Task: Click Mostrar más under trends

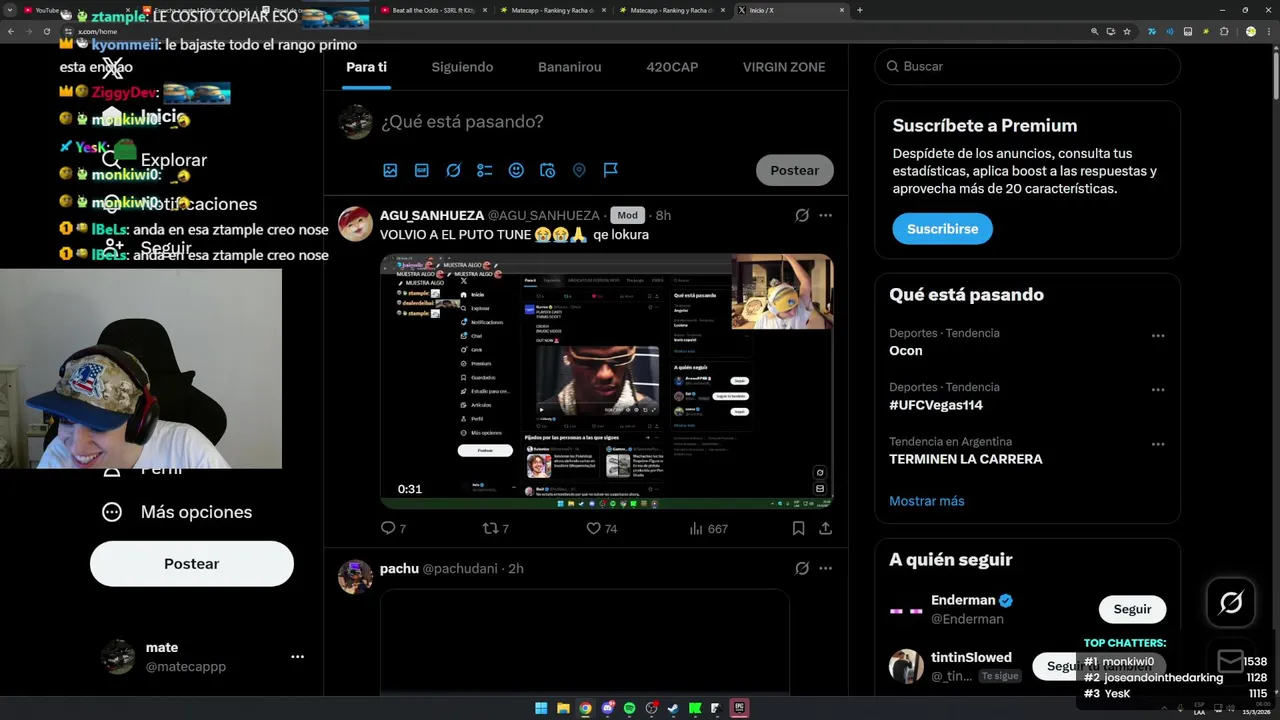Action: (927, 501)
